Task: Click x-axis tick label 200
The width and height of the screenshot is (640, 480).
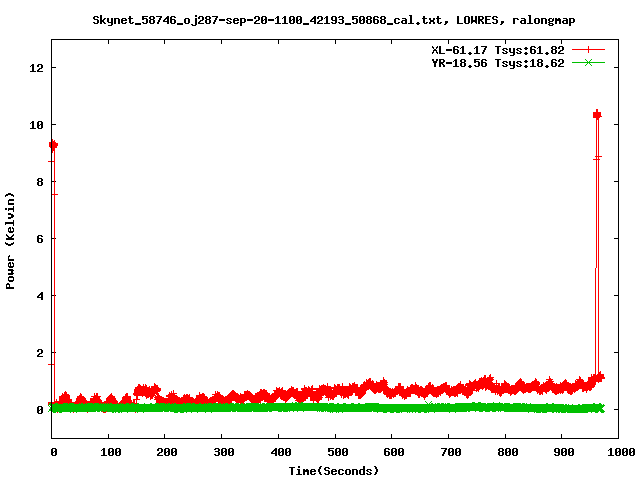Action: (x=166, y=452)
